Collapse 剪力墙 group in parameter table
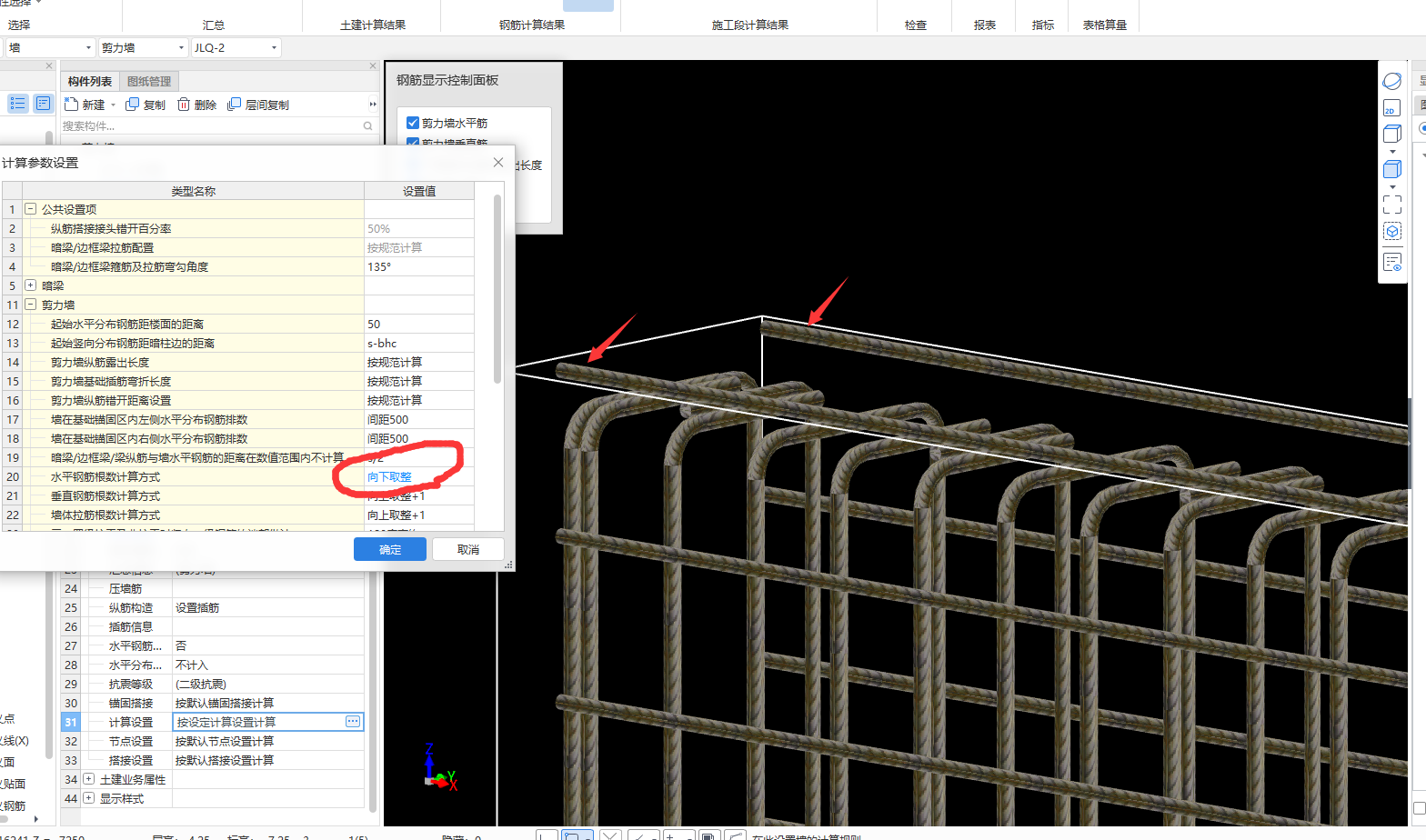 30,305
